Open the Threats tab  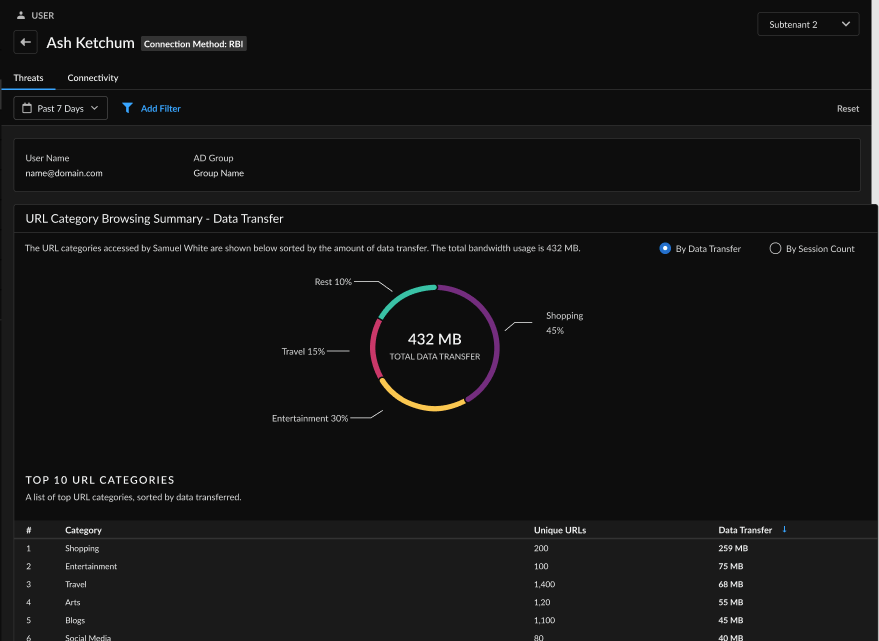(28, 78)
